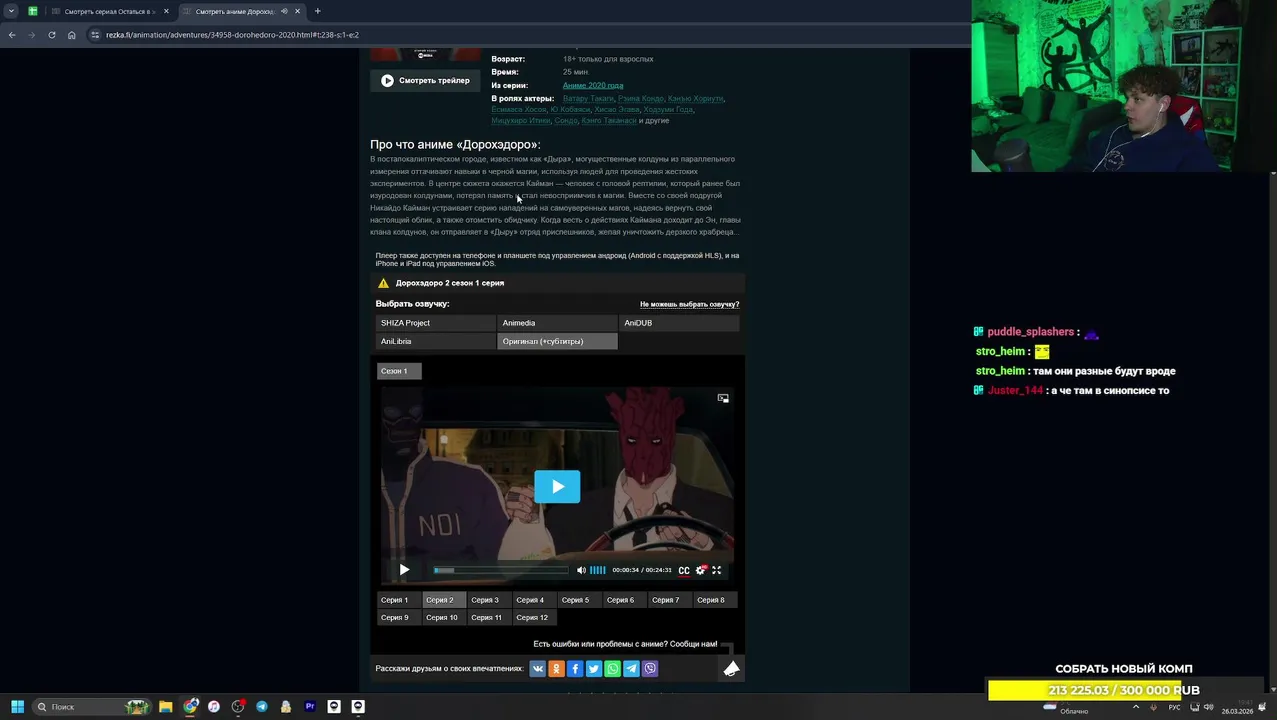Open the Аниме 2020 года link

pos(593,85)
